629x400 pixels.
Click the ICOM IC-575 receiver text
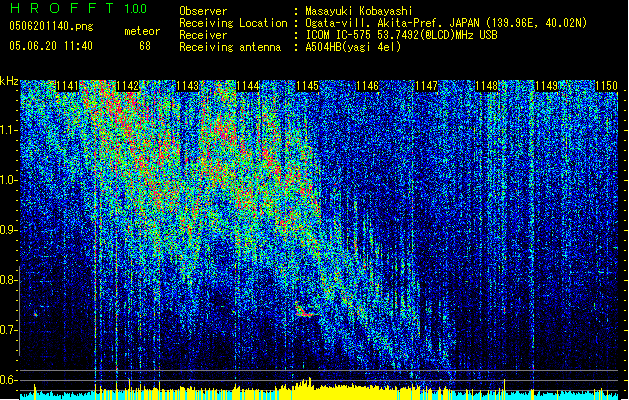401,35
